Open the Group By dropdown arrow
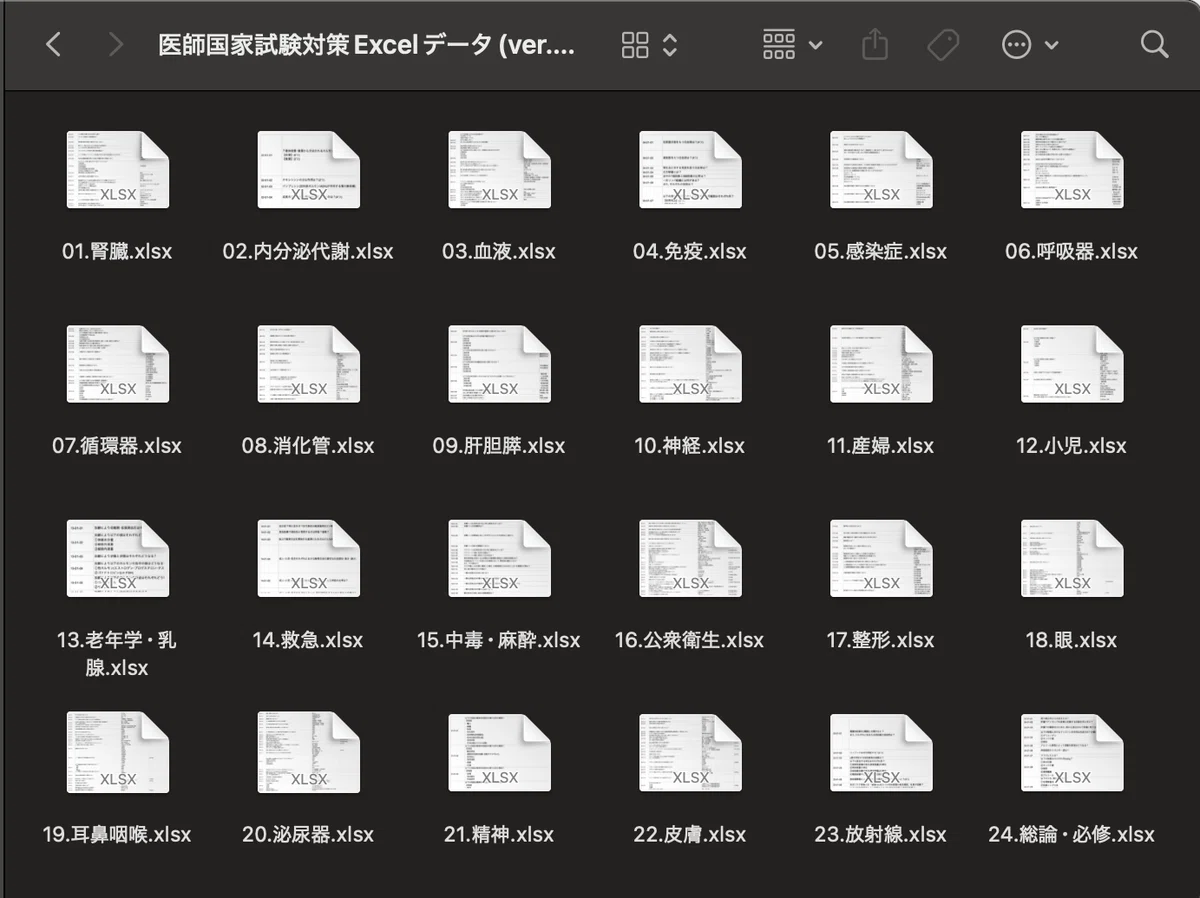 tap(815, 45)
